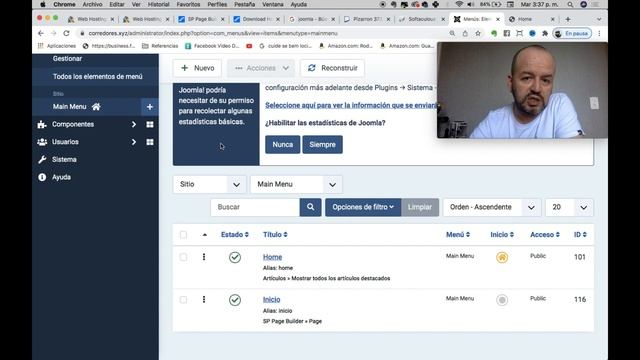
Task: Open Todos los elementos de menú
Action: pyautogui.click(x=98, y=76)
